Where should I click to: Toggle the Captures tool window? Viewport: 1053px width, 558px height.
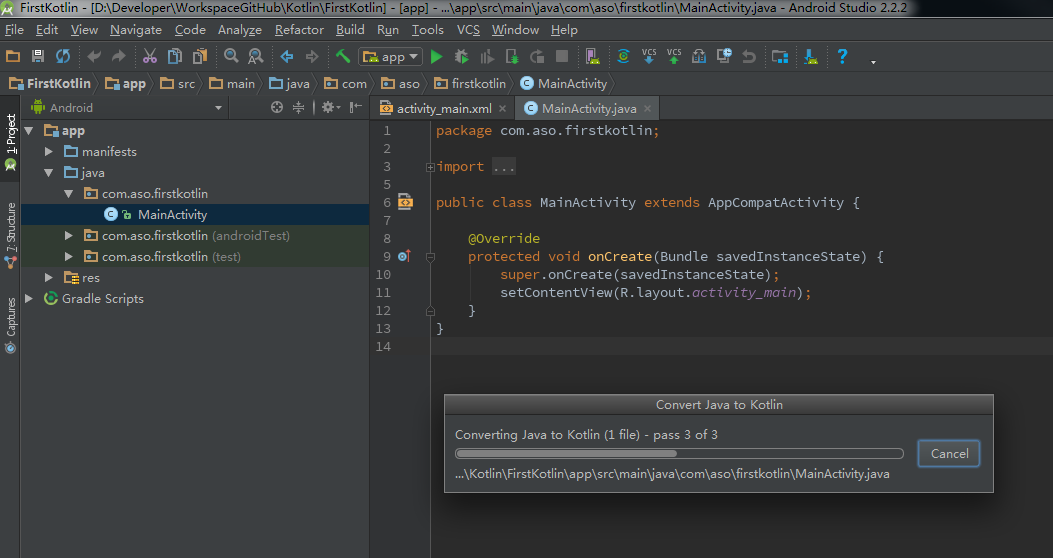(10, 325)
